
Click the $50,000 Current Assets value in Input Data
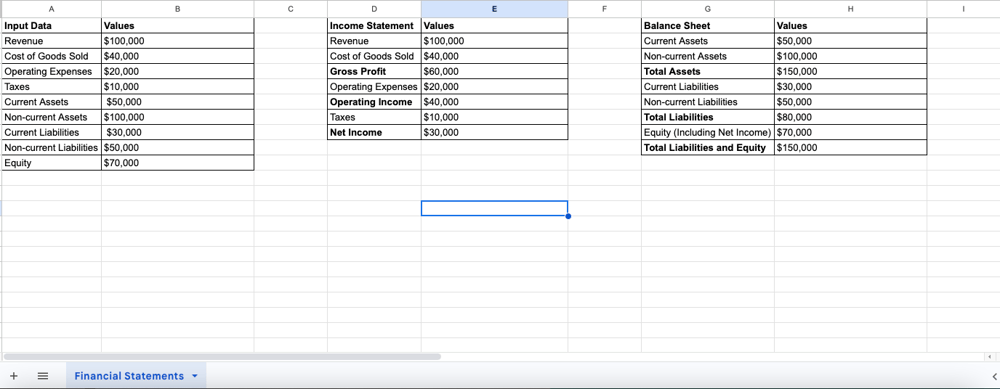pos(177,102)
